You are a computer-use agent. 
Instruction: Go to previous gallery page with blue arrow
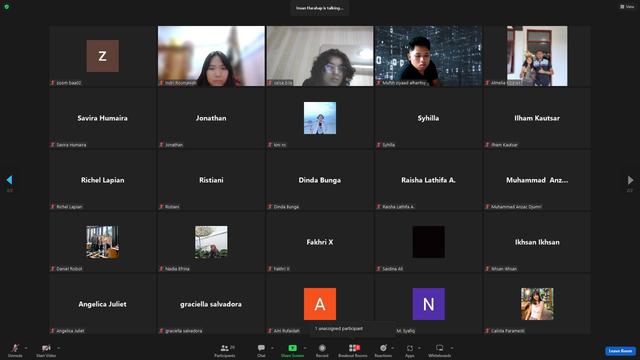(x=9, y=180)
